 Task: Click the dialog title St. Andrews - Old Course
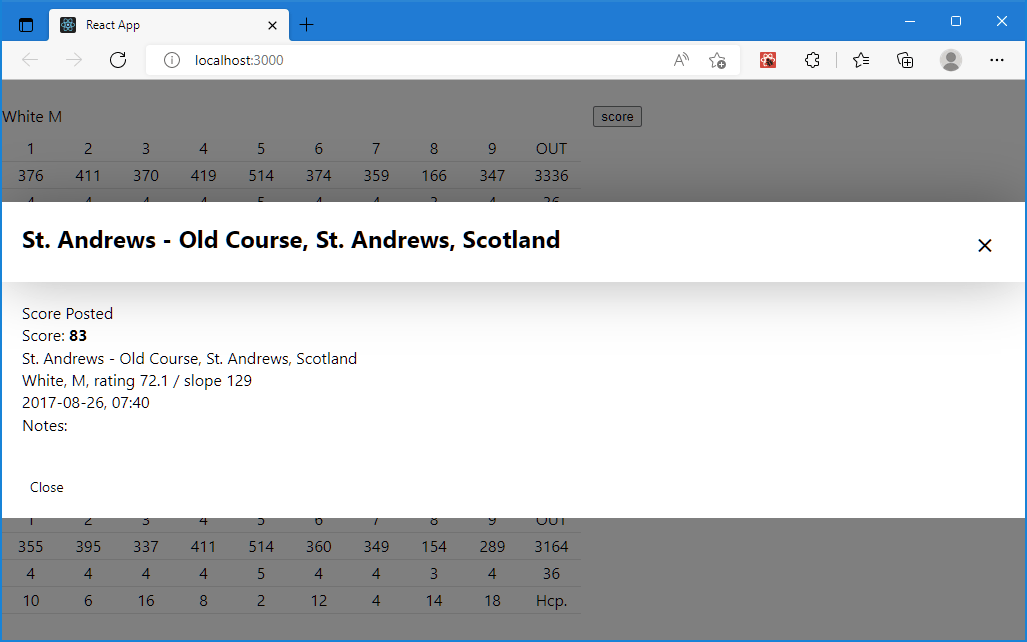pyautogui.click(x=291, y=240)
